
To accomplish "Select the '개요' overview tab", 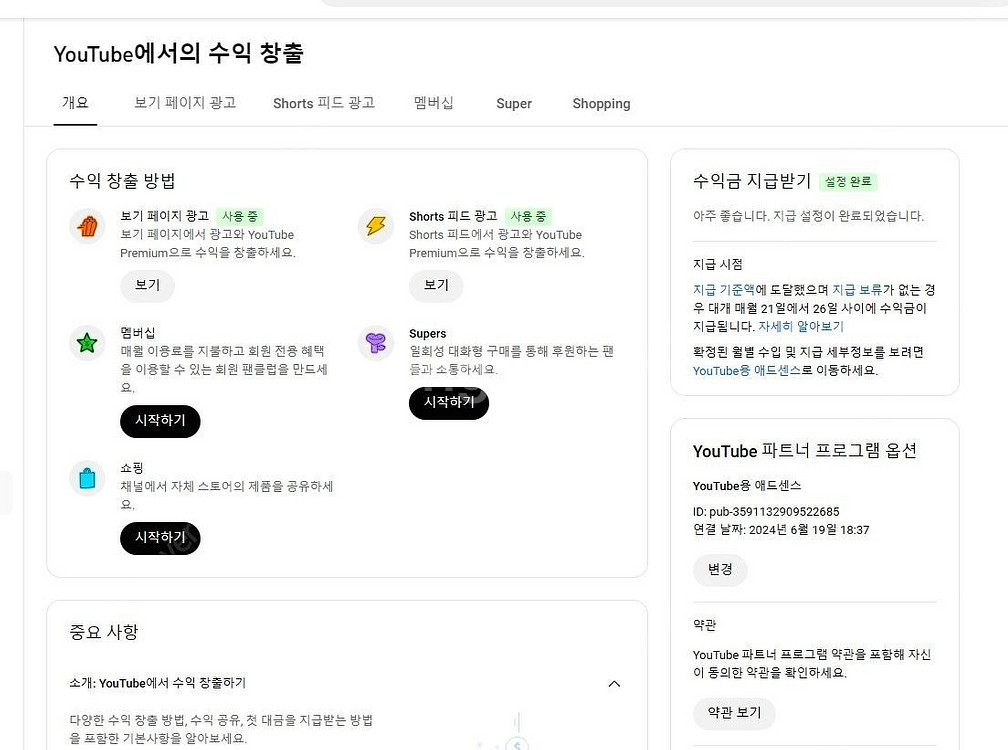I will 75,103.
